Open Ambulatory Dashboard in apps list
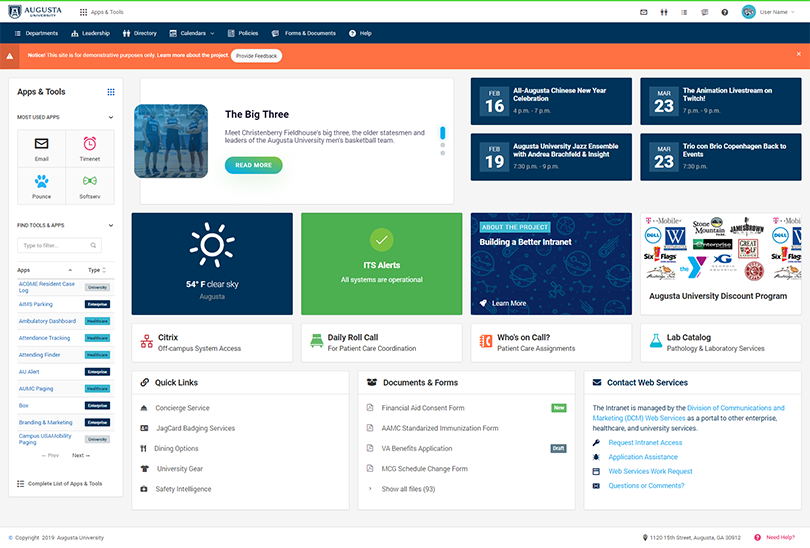Image resolution: width=810 pixels, height=548 pixels. pos(47,321)
